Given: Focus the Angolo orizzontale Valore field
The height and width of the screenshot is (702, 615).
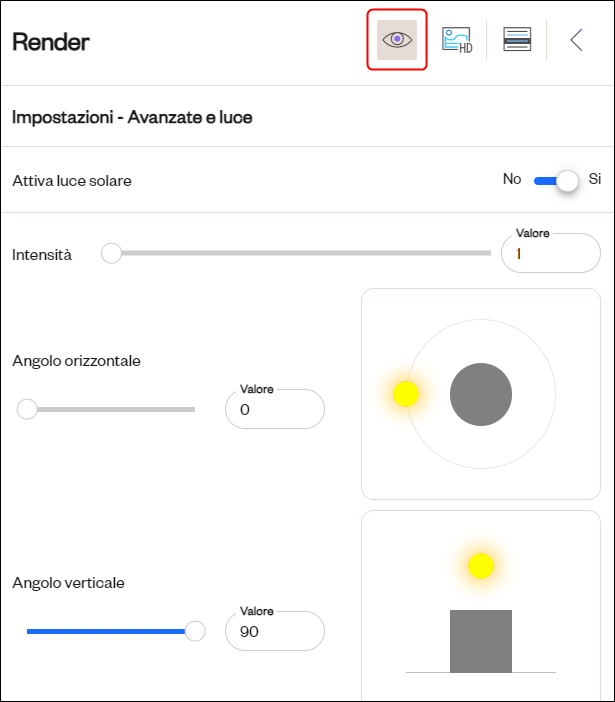Looking at the screenshot, I should coord(275,409).
